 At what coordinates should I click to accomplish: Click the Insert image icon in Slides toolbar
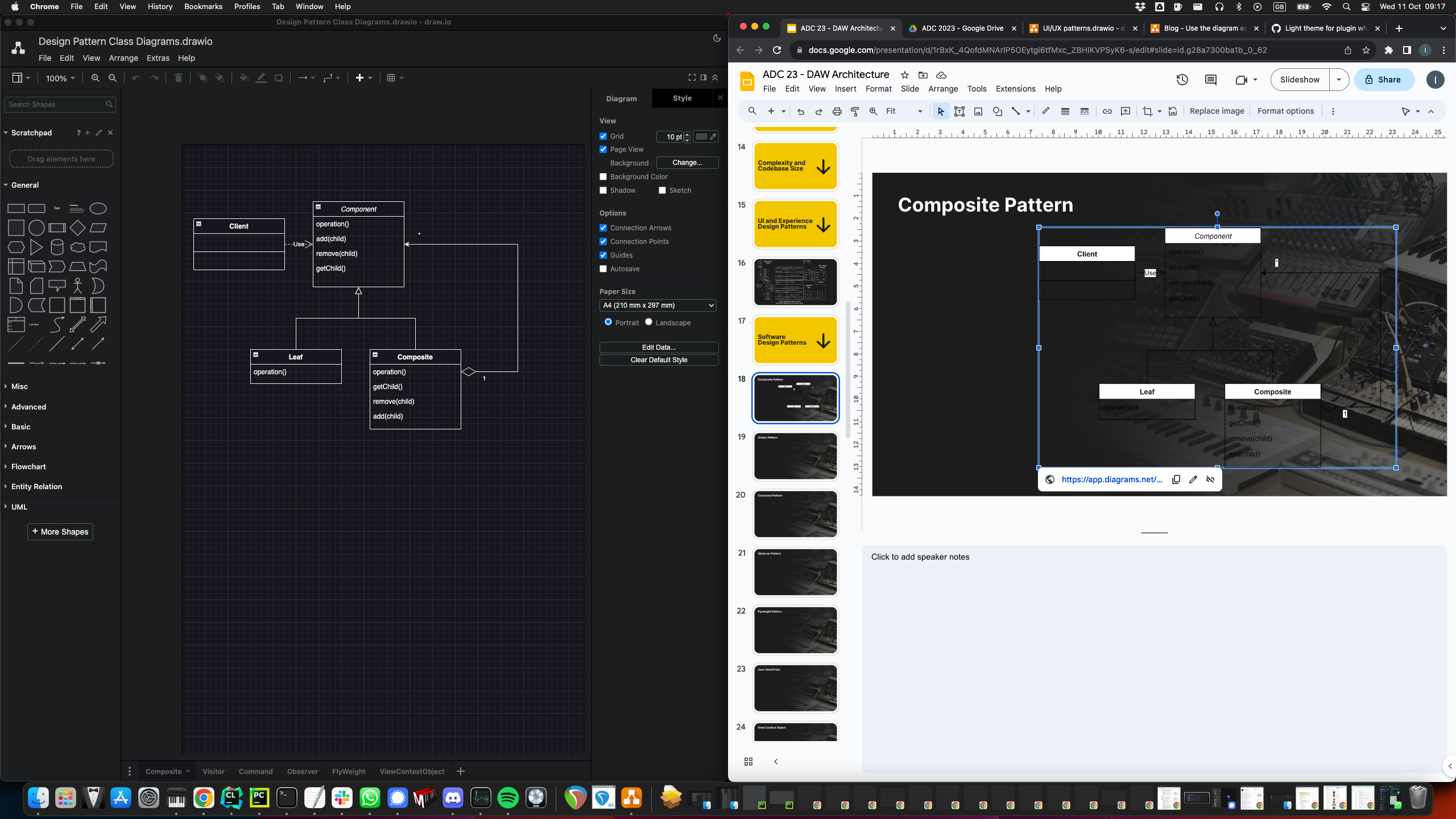tap(978, 111)
